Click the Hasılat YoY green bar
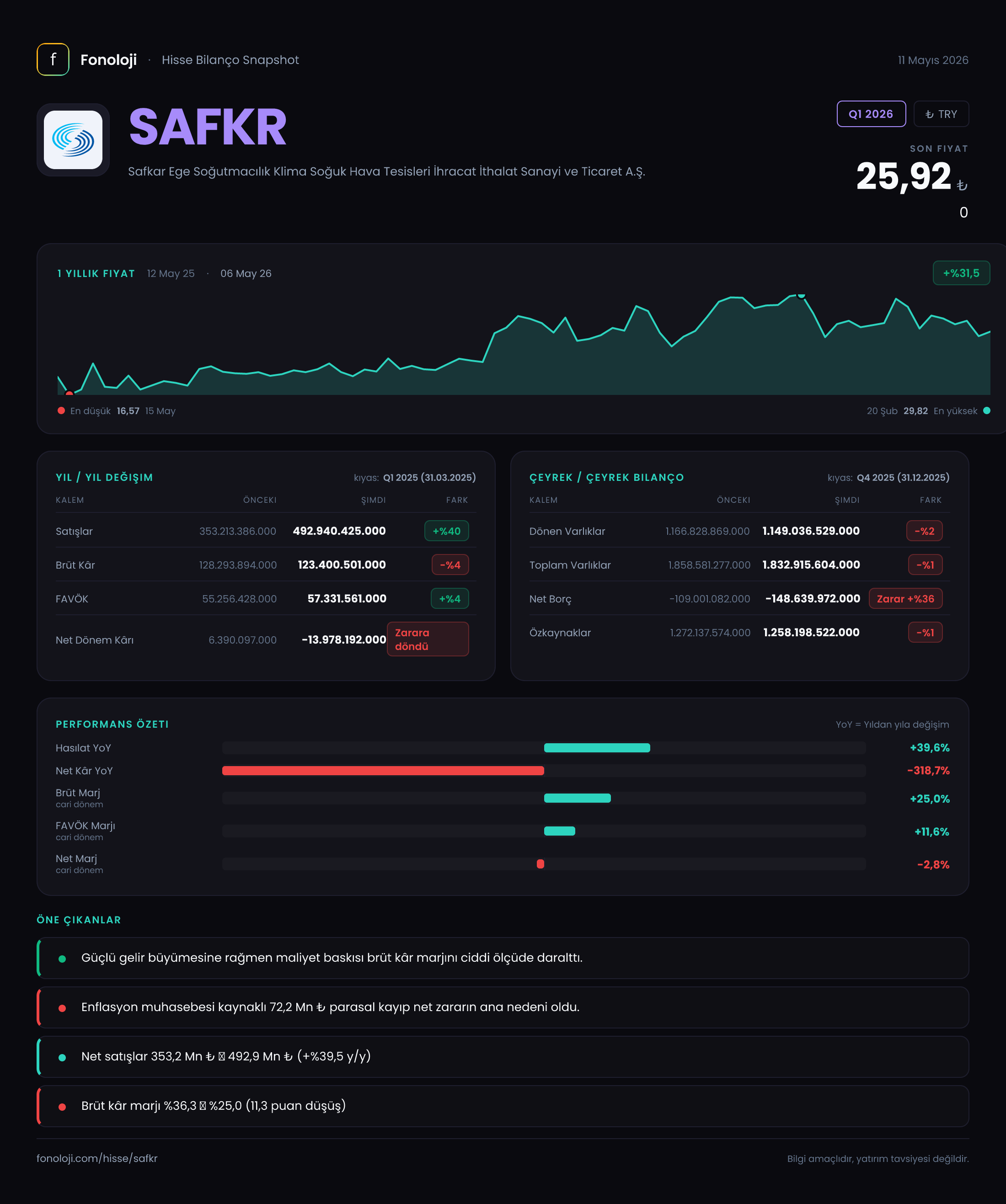This screenshot has height=1204, width=1006. (596, 748)
